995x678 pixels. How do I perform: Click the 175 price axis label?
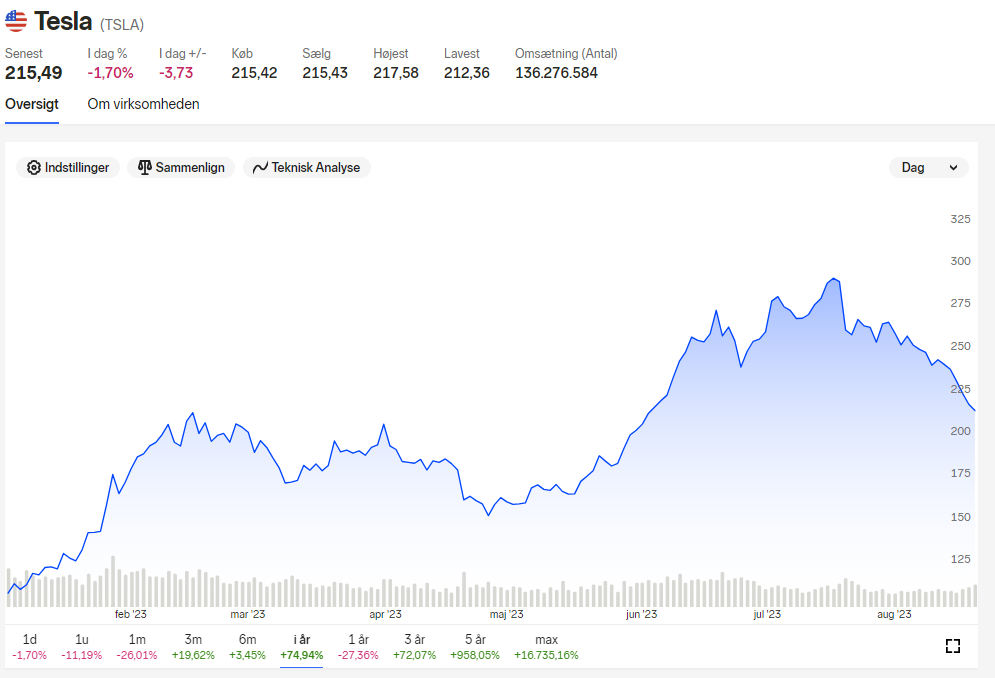coord(960,473)
